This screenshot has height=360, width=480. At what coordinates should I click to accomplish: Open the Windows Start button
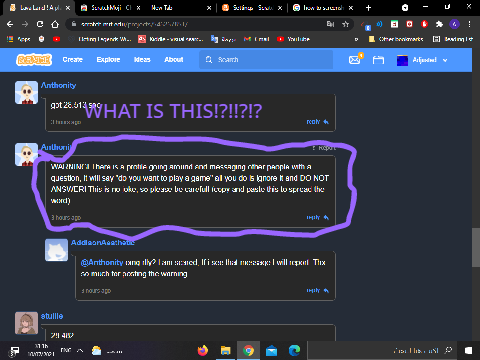(468, 351)
